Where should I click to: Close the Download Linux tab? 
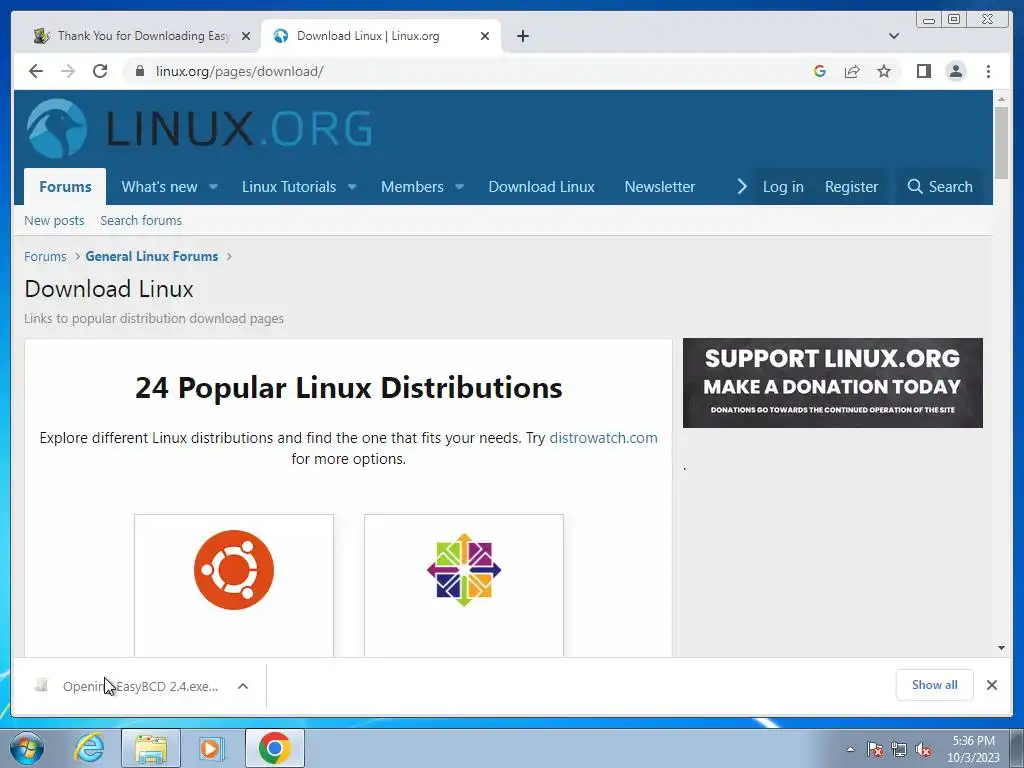click(x=485, y=36)
